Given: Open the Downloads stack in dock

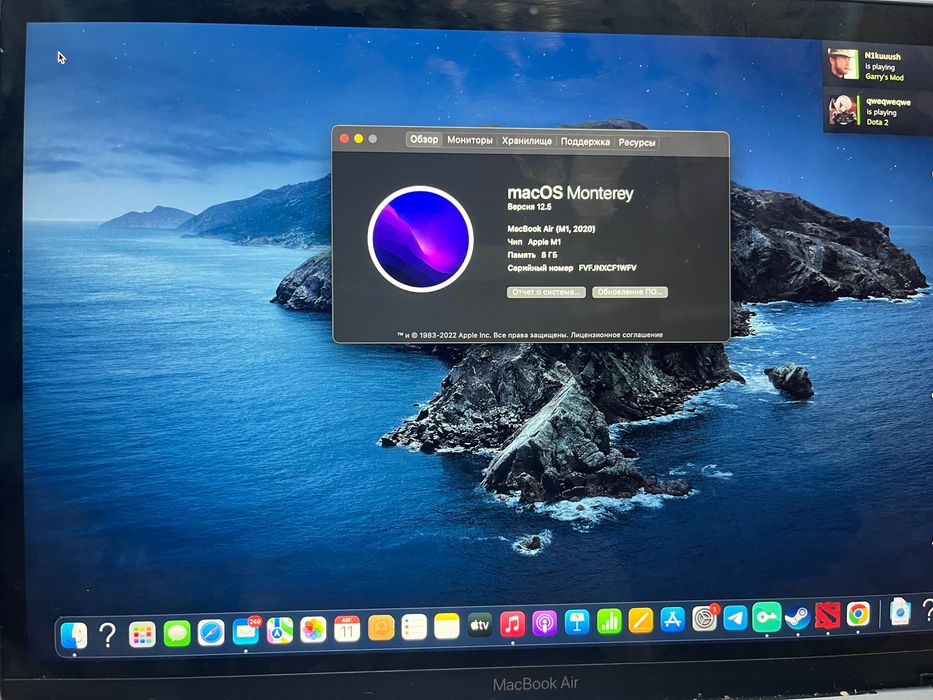Looking at the screenshot, I should [x=900, y=612].
